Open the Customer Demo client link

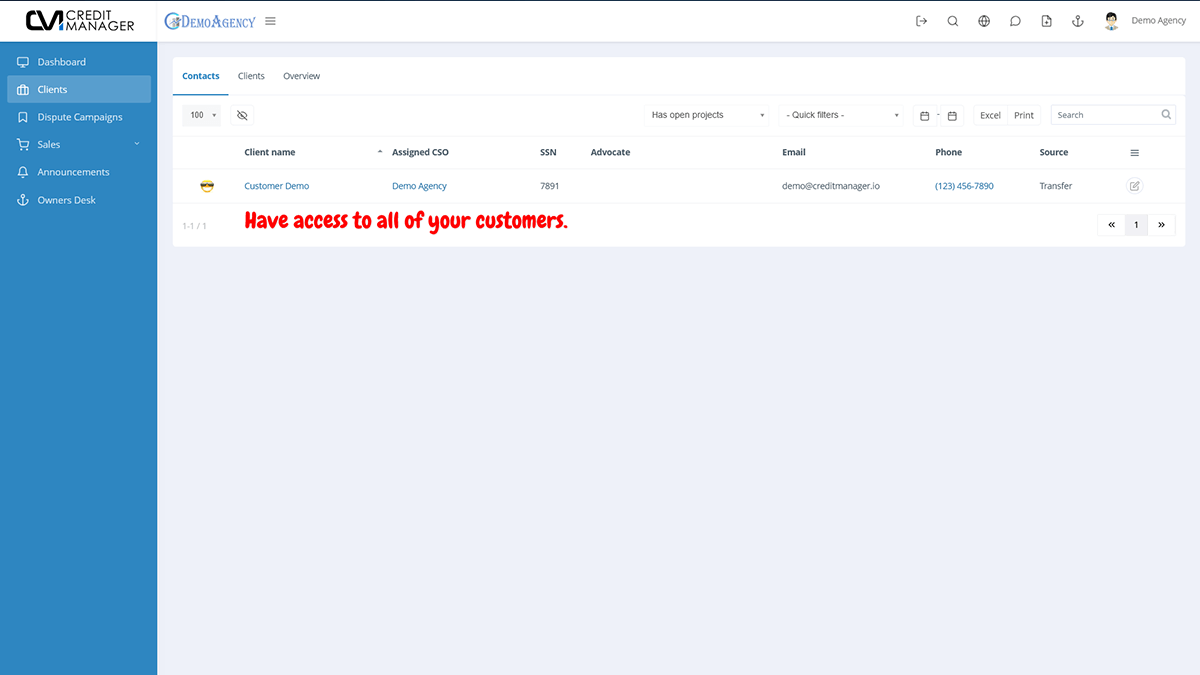tap(278, 186)
